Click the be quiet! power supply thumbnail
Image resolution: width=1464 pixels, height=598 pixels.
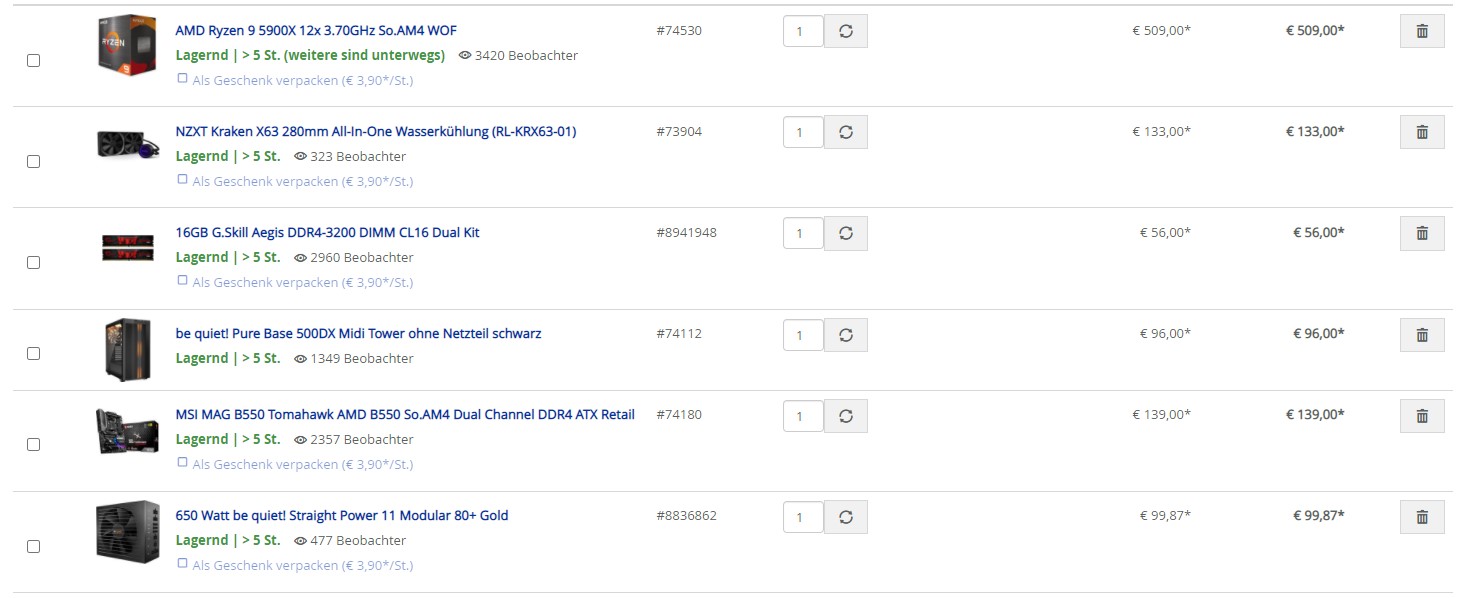(127, 531)
